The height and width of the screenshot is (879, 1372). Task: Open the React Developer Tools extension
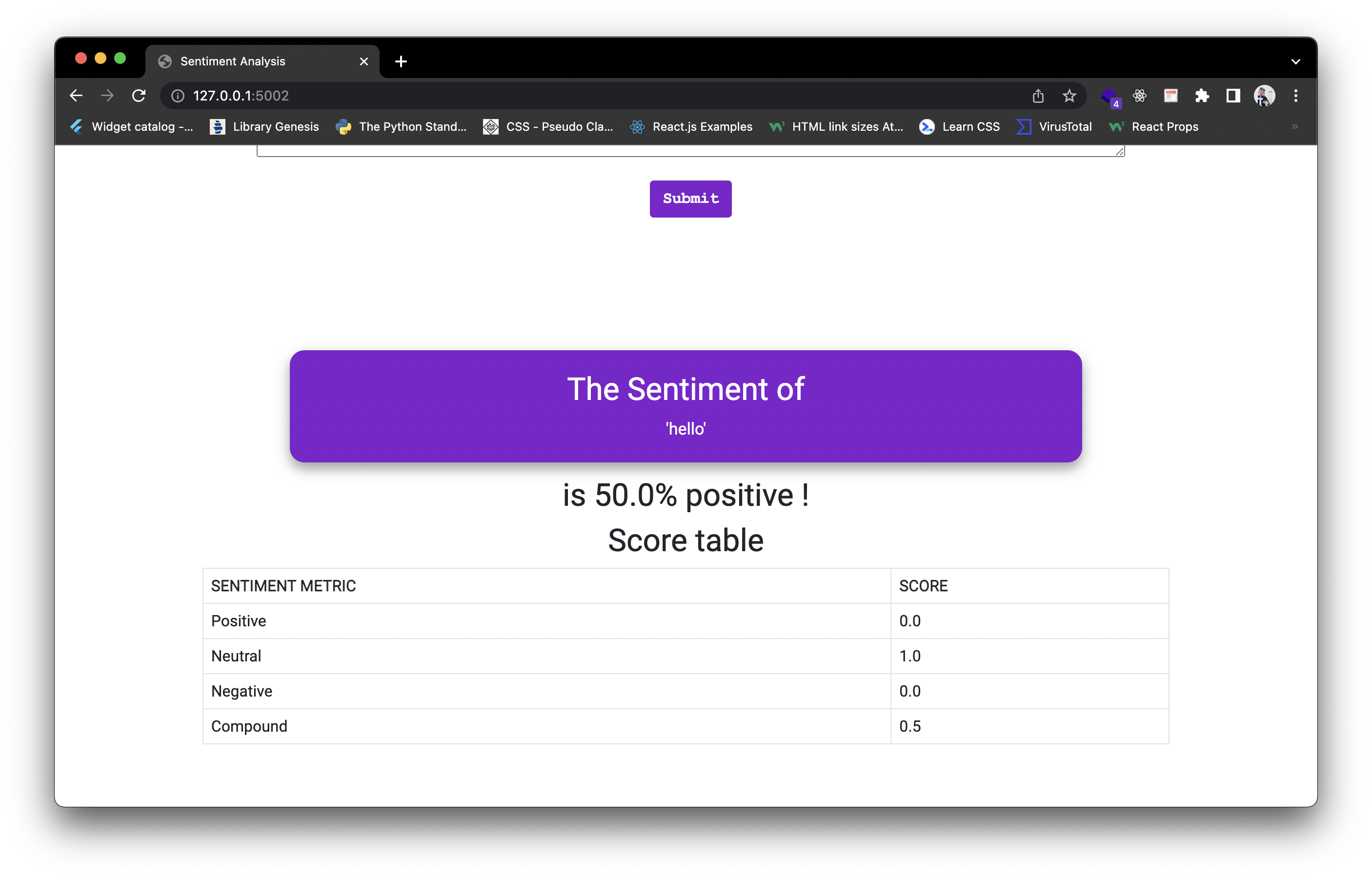pyautogui.click(x=1140, y=96)
